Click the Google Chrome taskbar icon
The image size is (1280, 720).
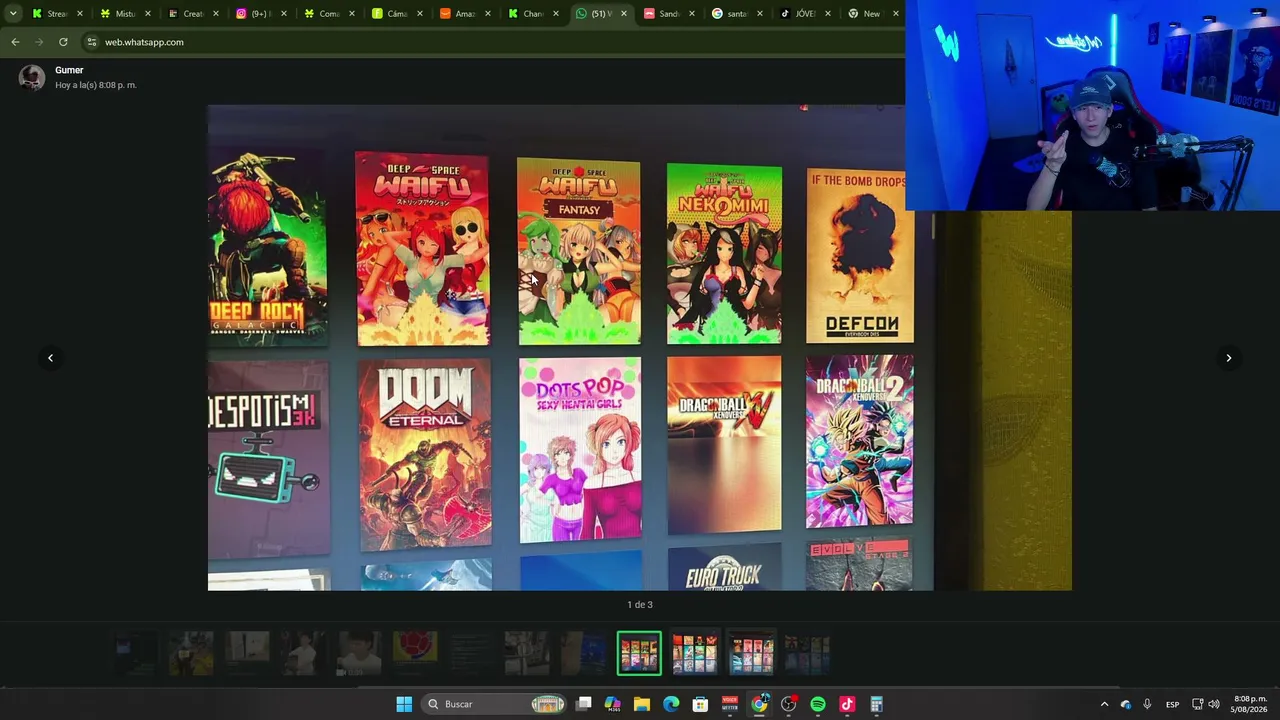point(759,704)
